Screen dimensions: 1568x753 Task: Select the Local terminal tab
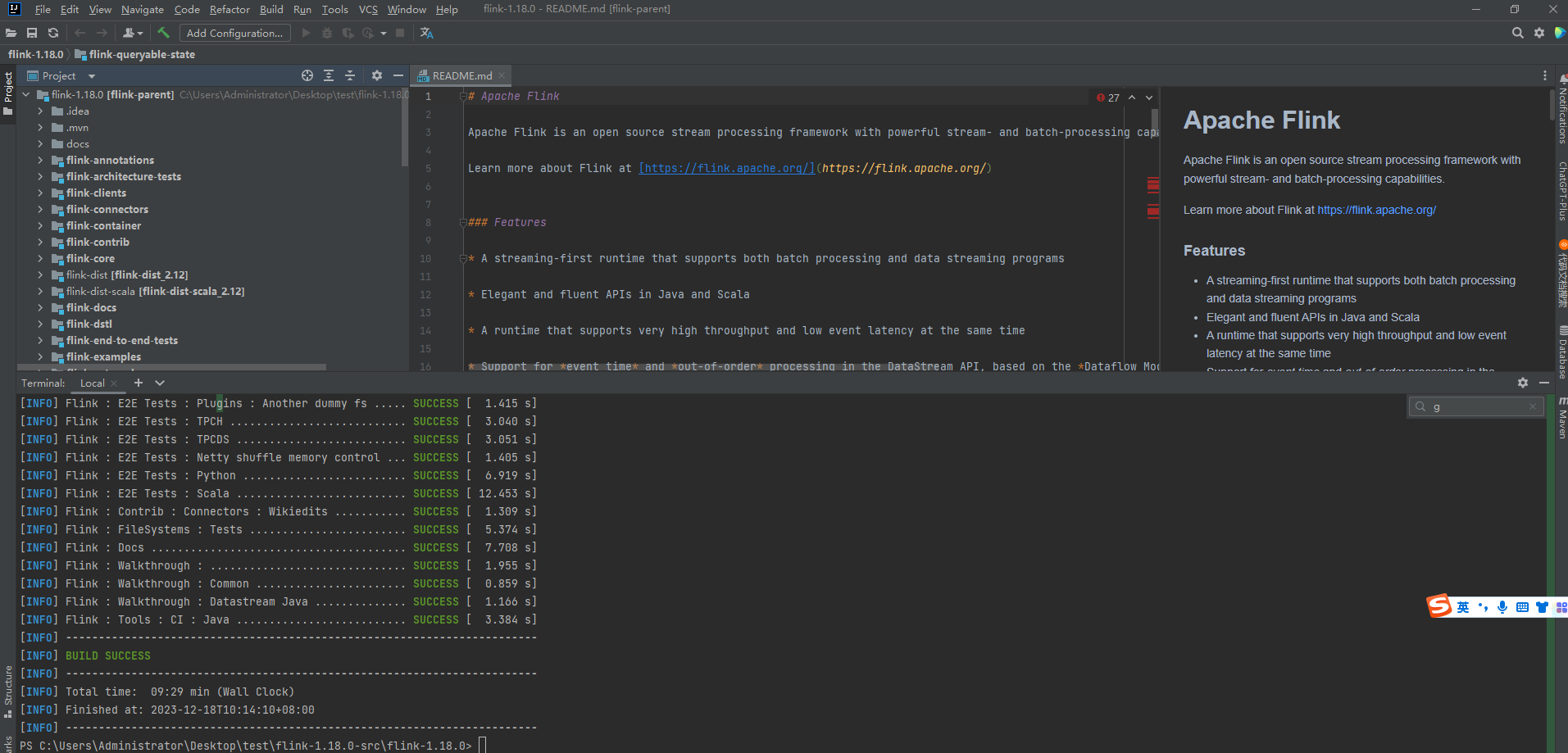pyautogui.click(x=92, y=383)
